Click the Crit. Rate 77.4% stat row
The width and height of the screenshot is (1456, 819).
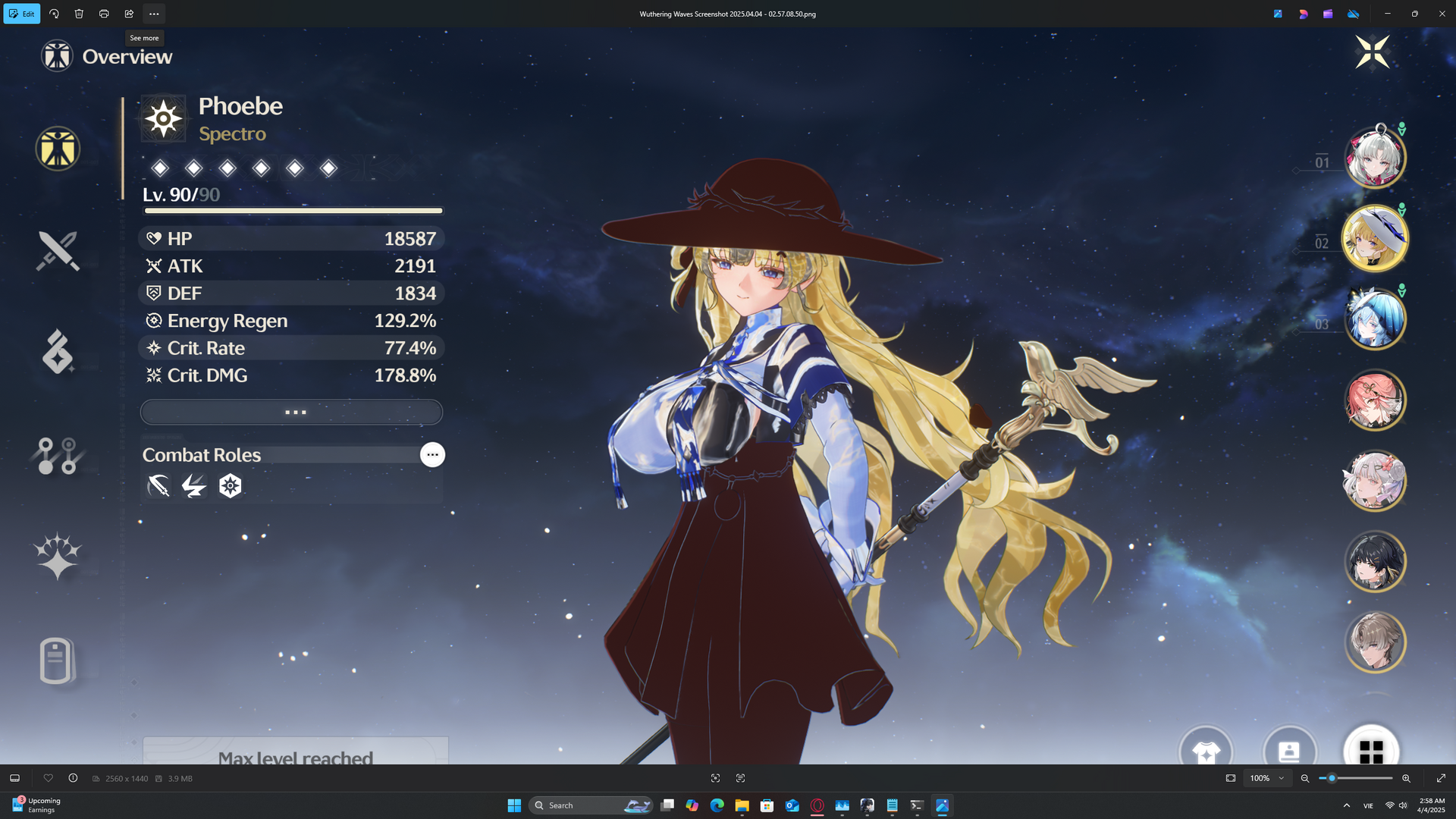[292, 348]
